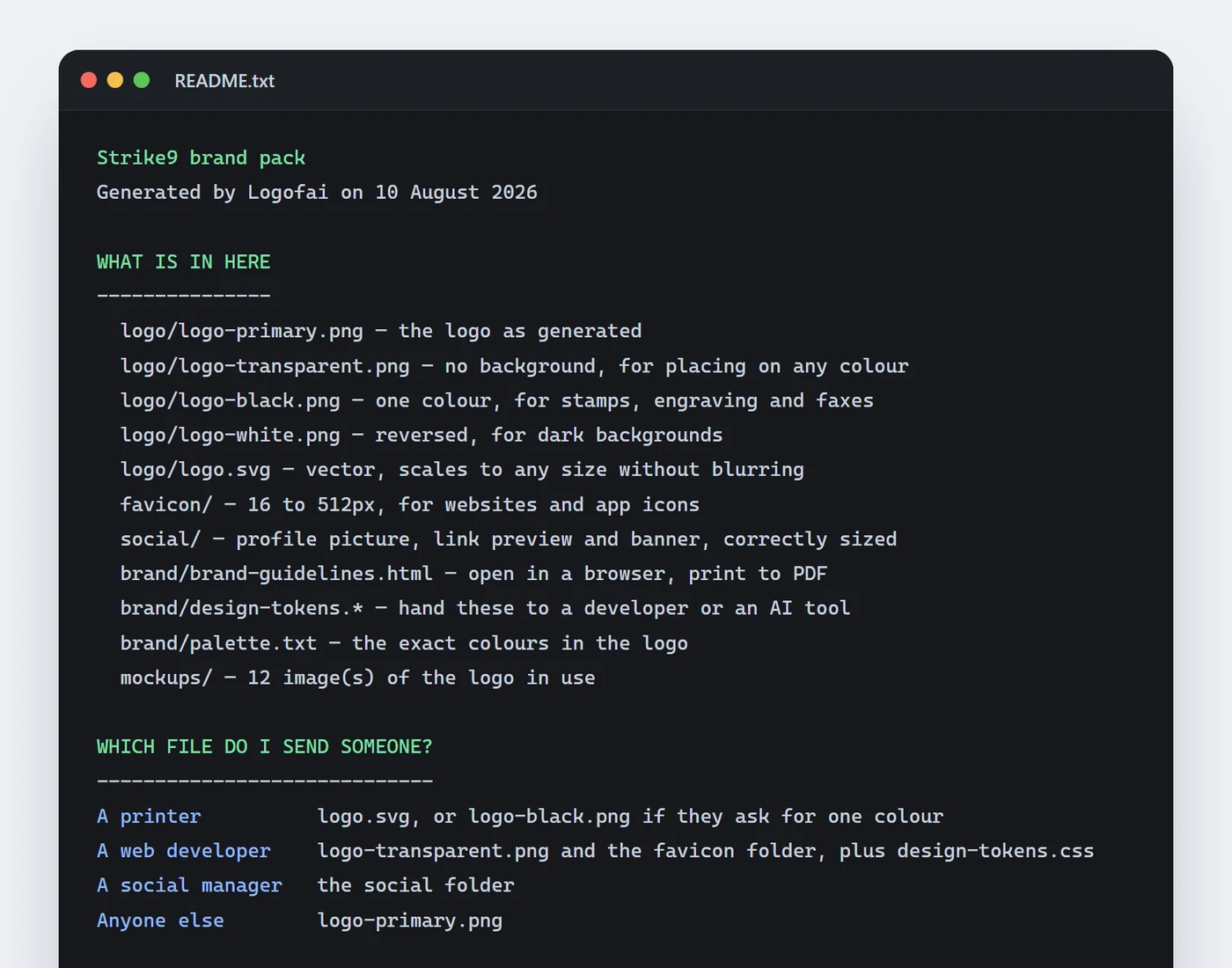Click the README.txt window title
Screen dimensions: 1232x968
point(224,81)
